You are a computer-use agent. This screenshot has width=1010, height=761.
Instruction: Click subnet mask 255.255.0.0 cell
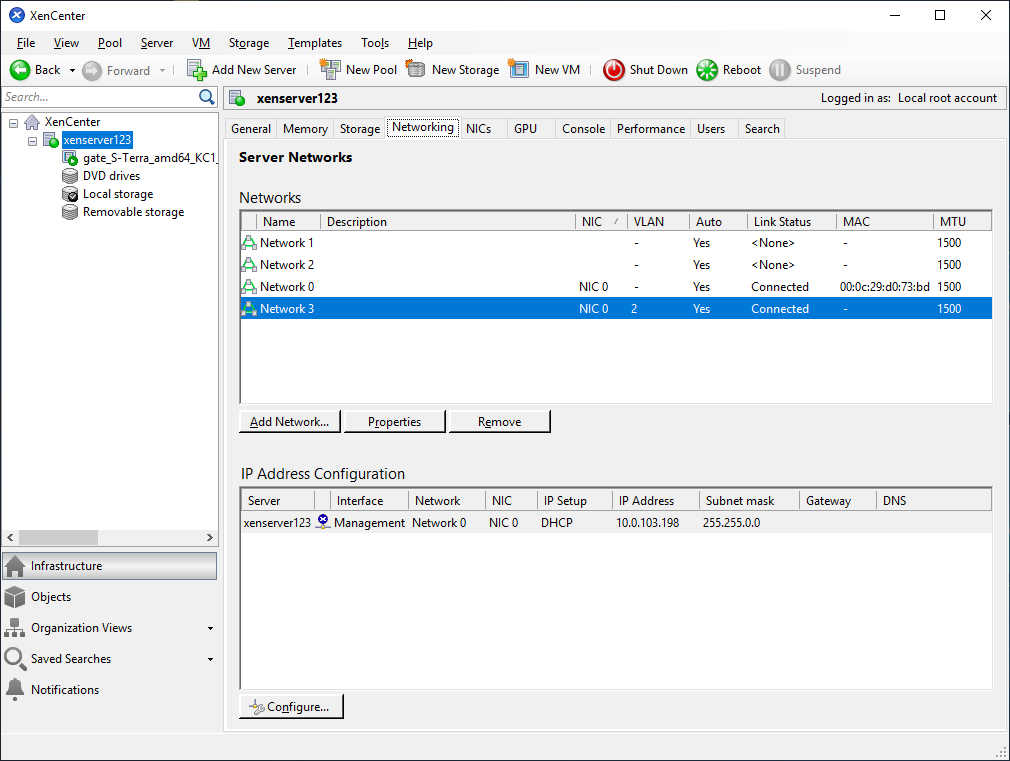[x=731, y=523]
